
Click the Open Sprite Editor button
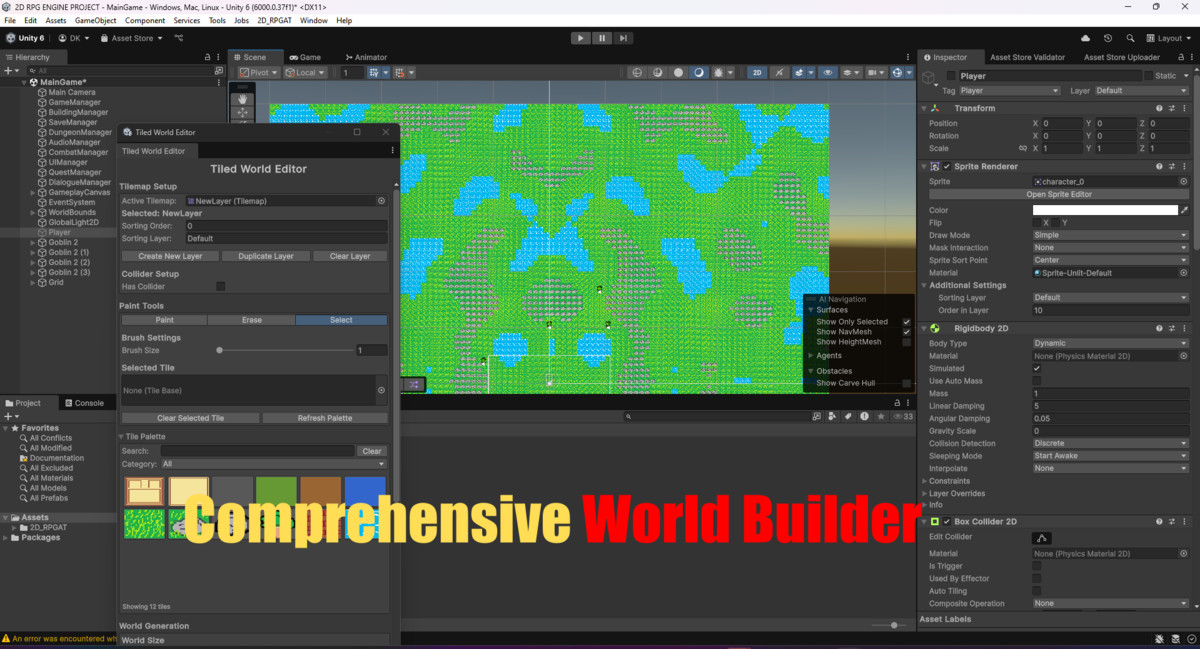point(1059,194)
